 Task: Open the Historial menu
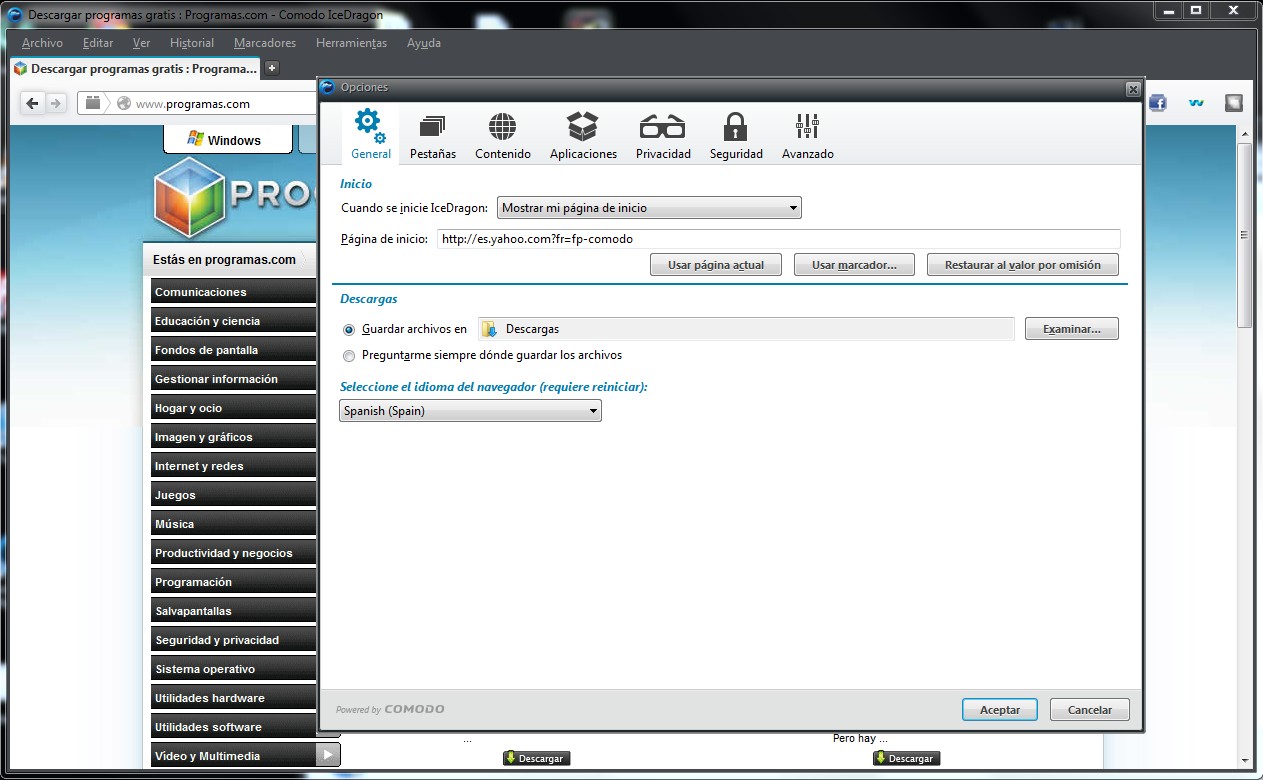click(192, 43)
